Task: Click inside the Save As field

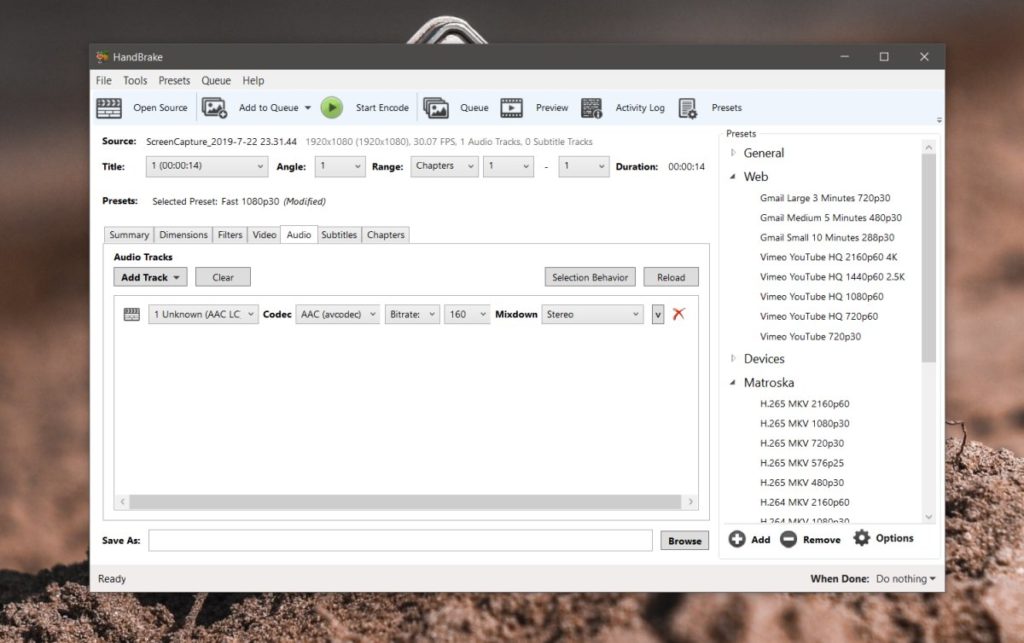Action: [x=400, y=539]
